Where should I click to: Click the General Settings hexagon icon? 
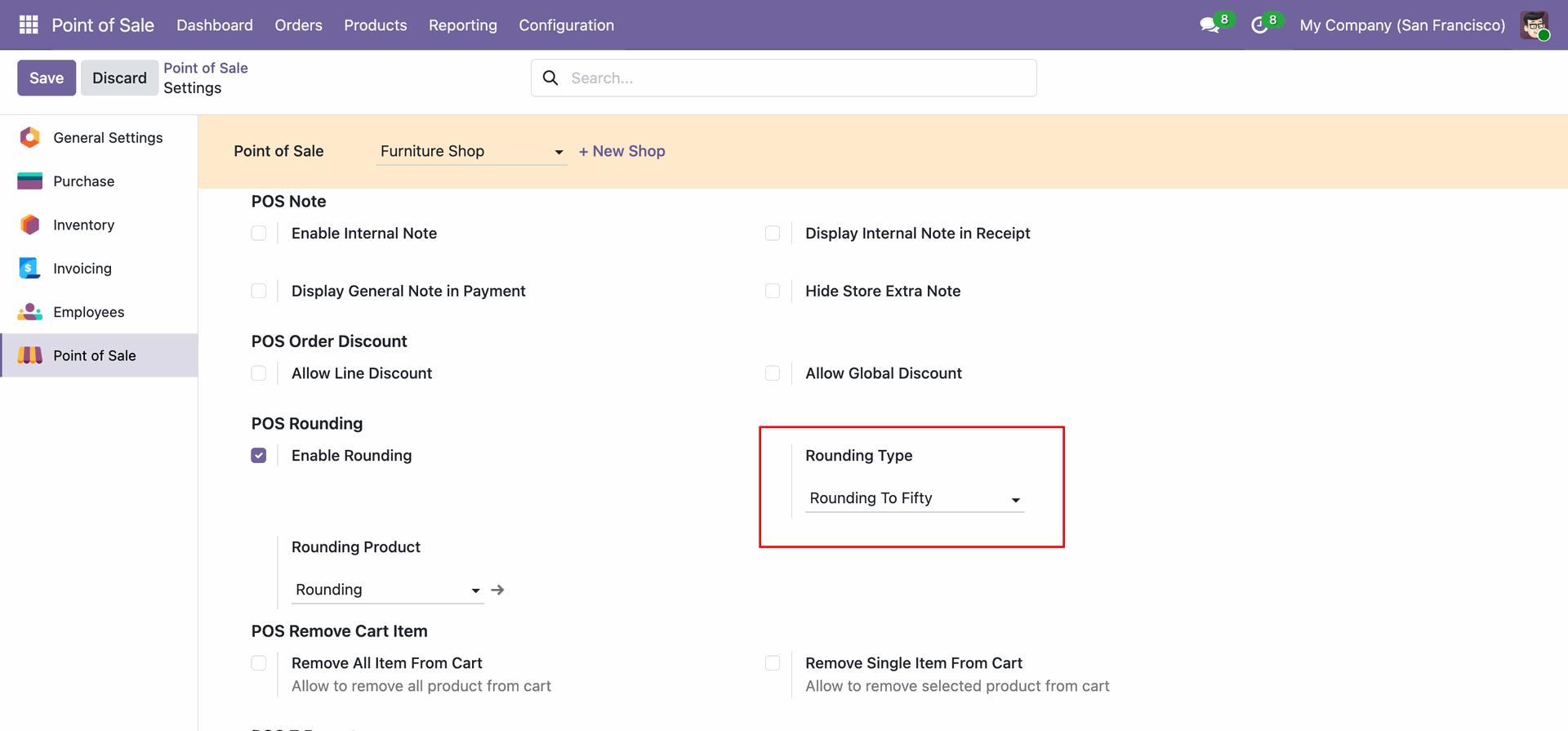click(30, 137)
